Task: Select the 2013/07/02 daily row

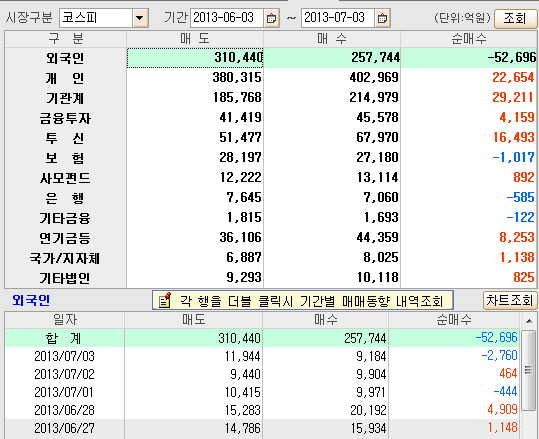Action: [x=262, y=374]
